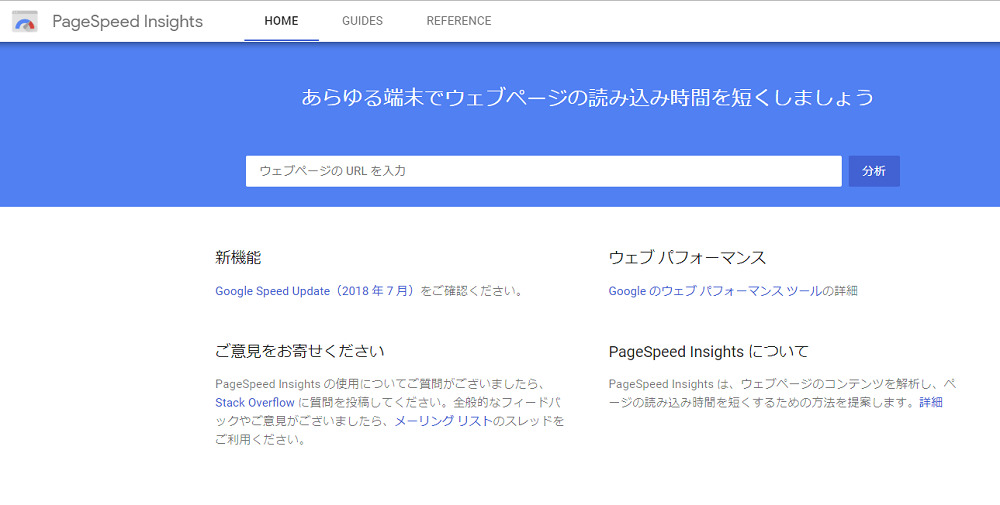This screenshot has width=1000, height=505.
Task: Open Google のウェブ パフォーマンス ツール link
Action: click(x=715, y=291)
